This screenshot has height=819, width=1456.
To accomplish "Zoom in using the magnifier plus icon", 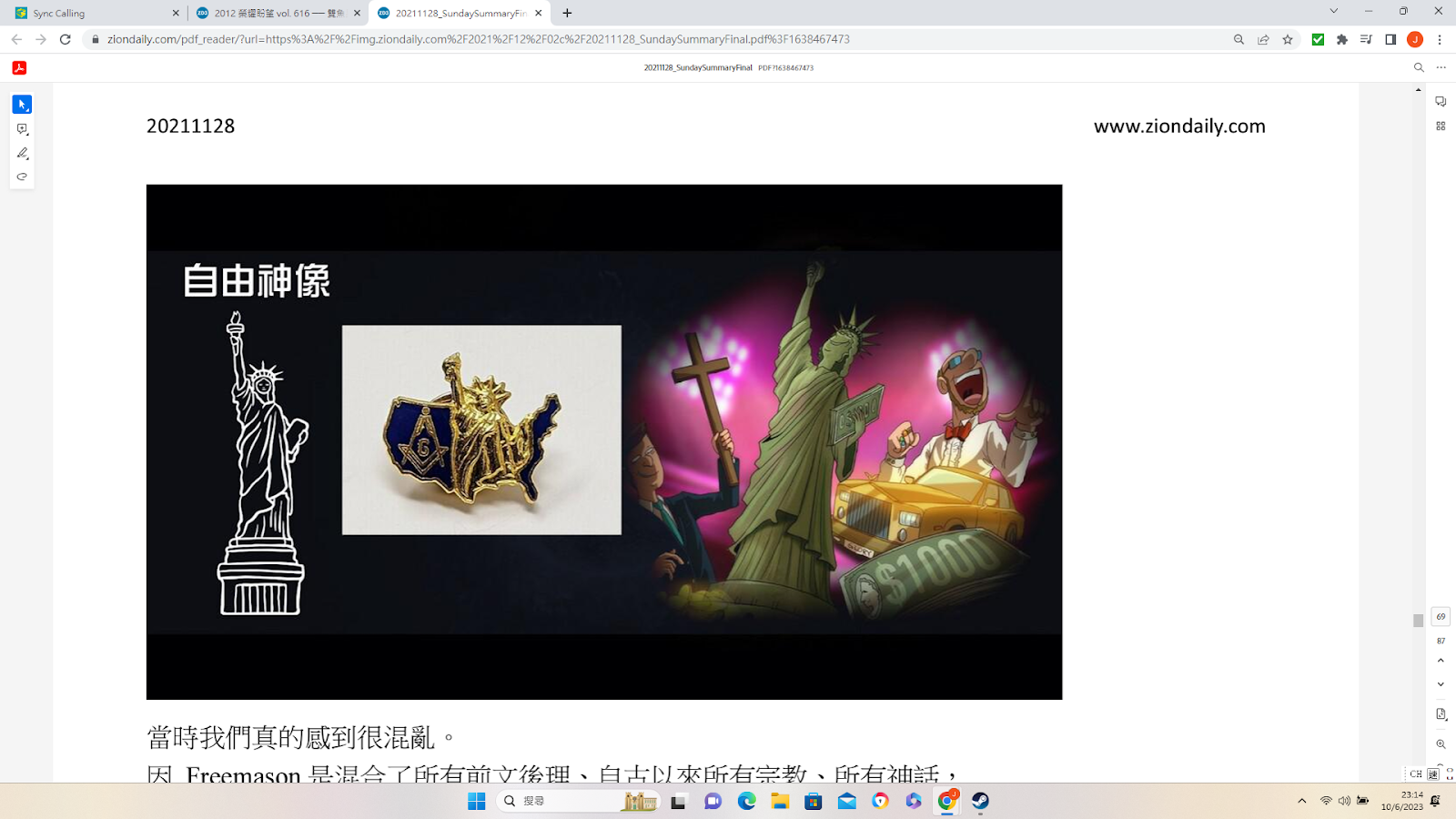I will (x=1441, y=744).
